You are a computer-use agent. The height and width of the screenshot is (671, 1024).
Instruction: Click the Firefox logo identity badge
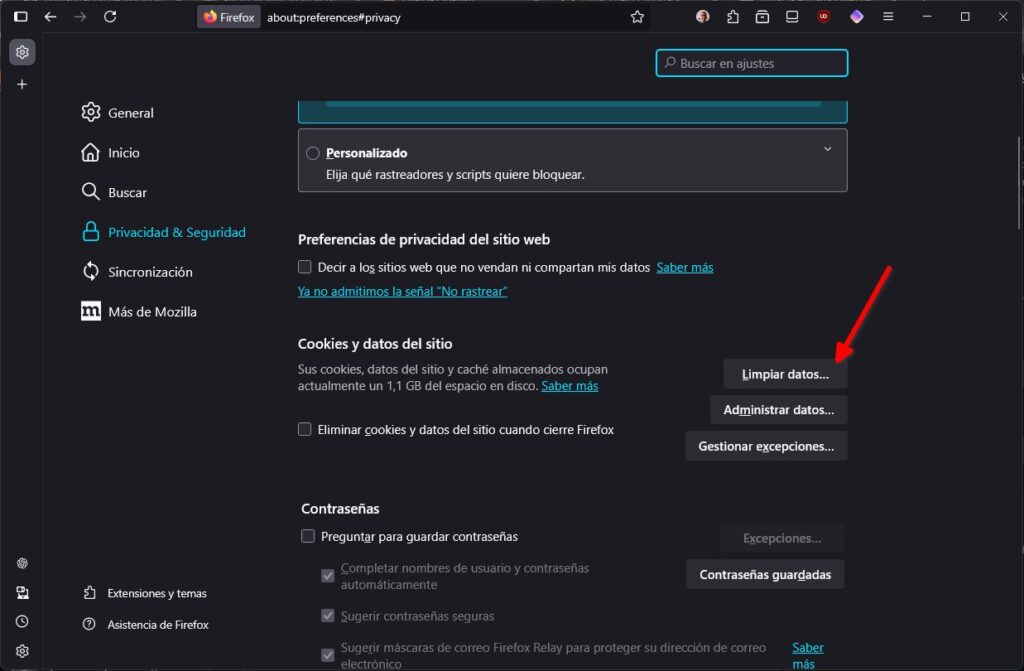[x=229, y=17]
